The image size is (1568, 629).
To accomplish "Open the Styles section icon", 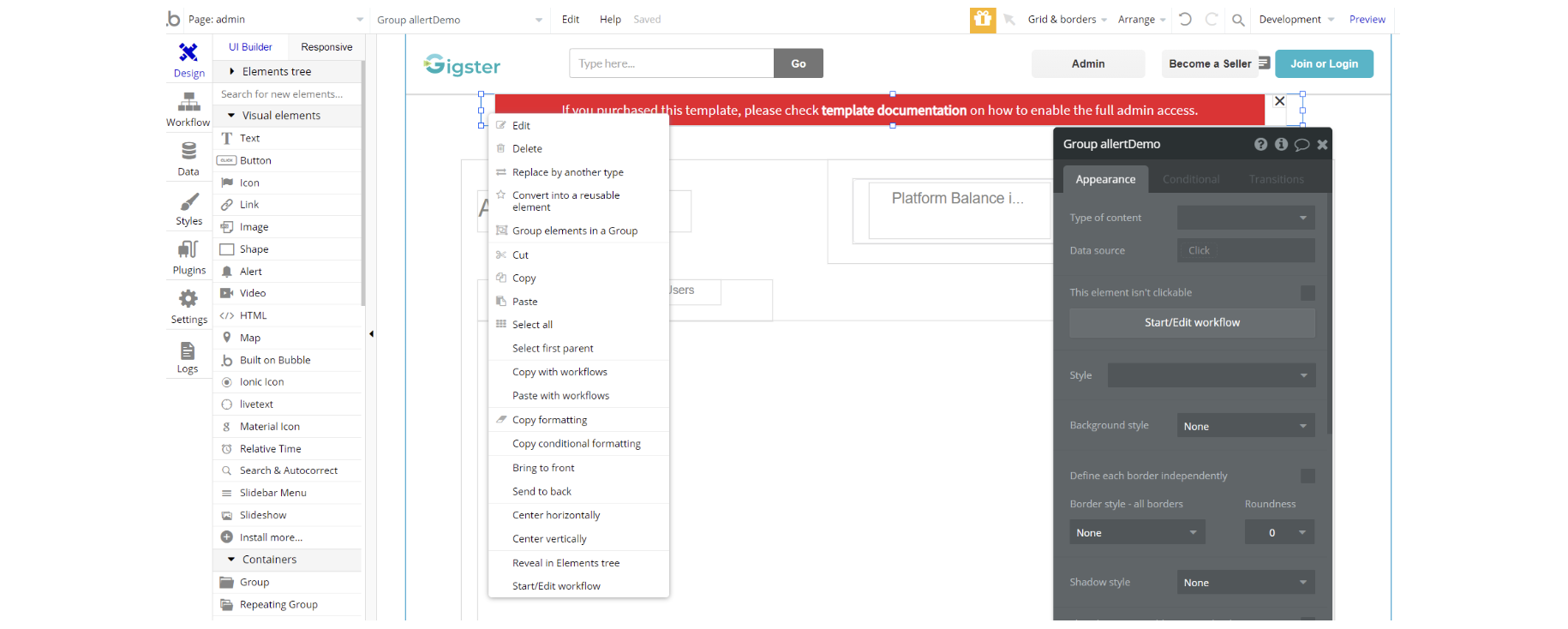I will point(189,201).
